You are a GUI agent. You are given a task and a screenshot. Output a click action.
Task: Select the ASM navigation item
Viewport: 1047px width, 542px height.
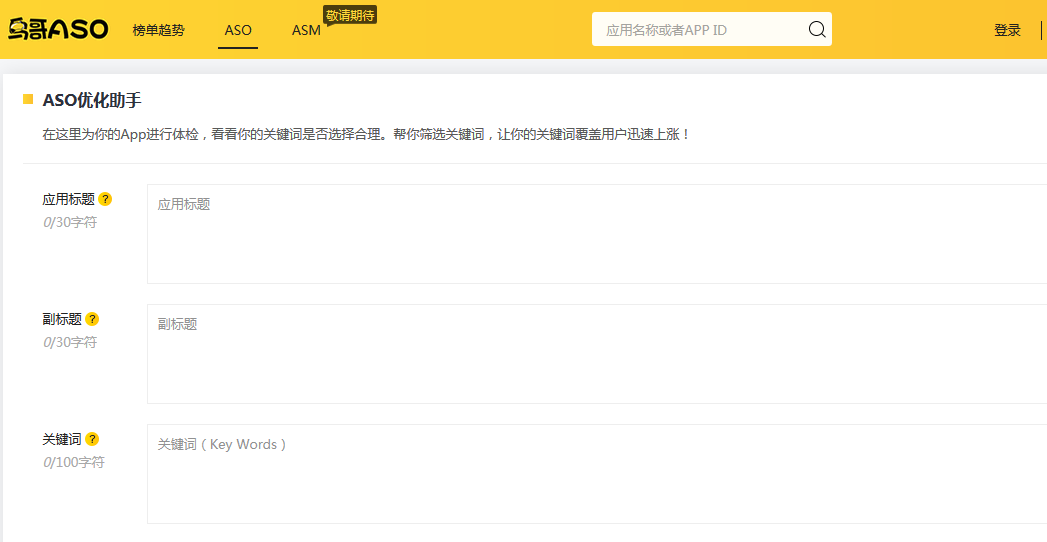tap(306, 30)
